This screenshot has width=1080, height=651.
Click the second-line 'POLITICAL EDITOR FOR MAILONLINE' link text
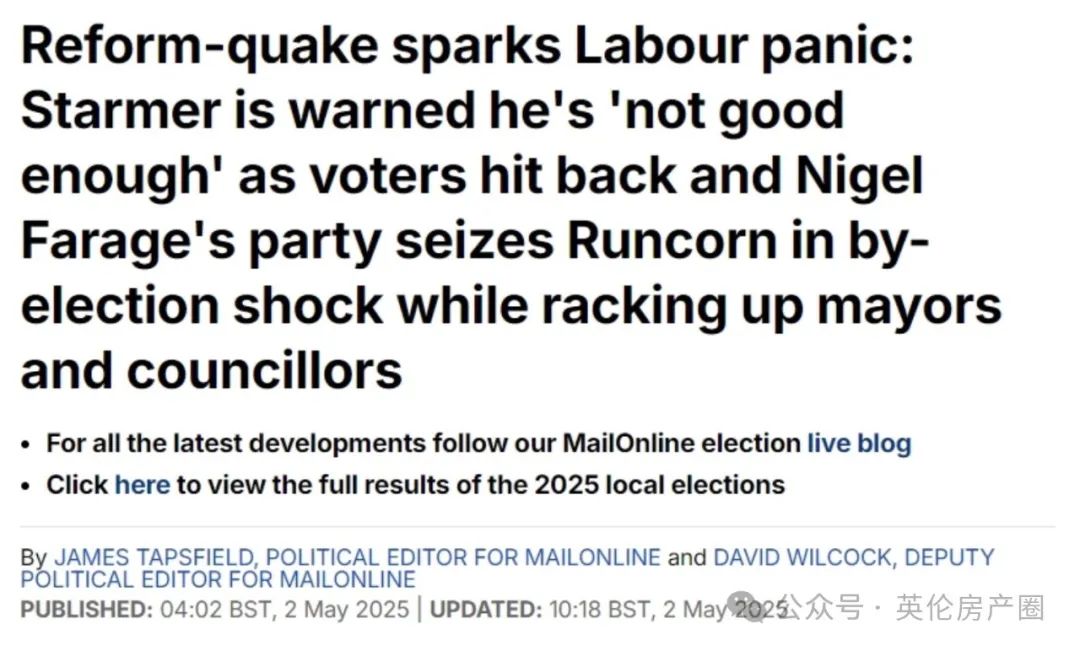pos(218,579)
